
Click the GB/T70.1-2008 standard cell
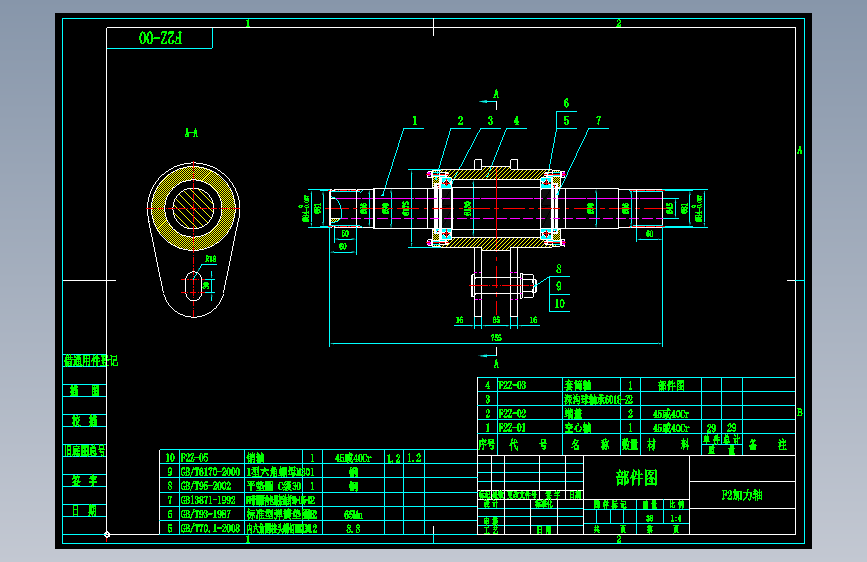210,528
